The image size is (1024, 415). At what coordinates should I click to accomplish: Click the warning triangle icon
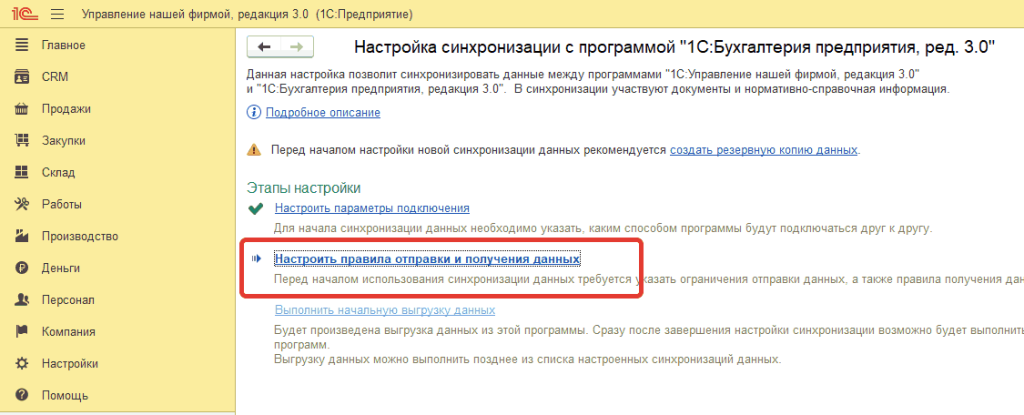click(x=253, y=150)
